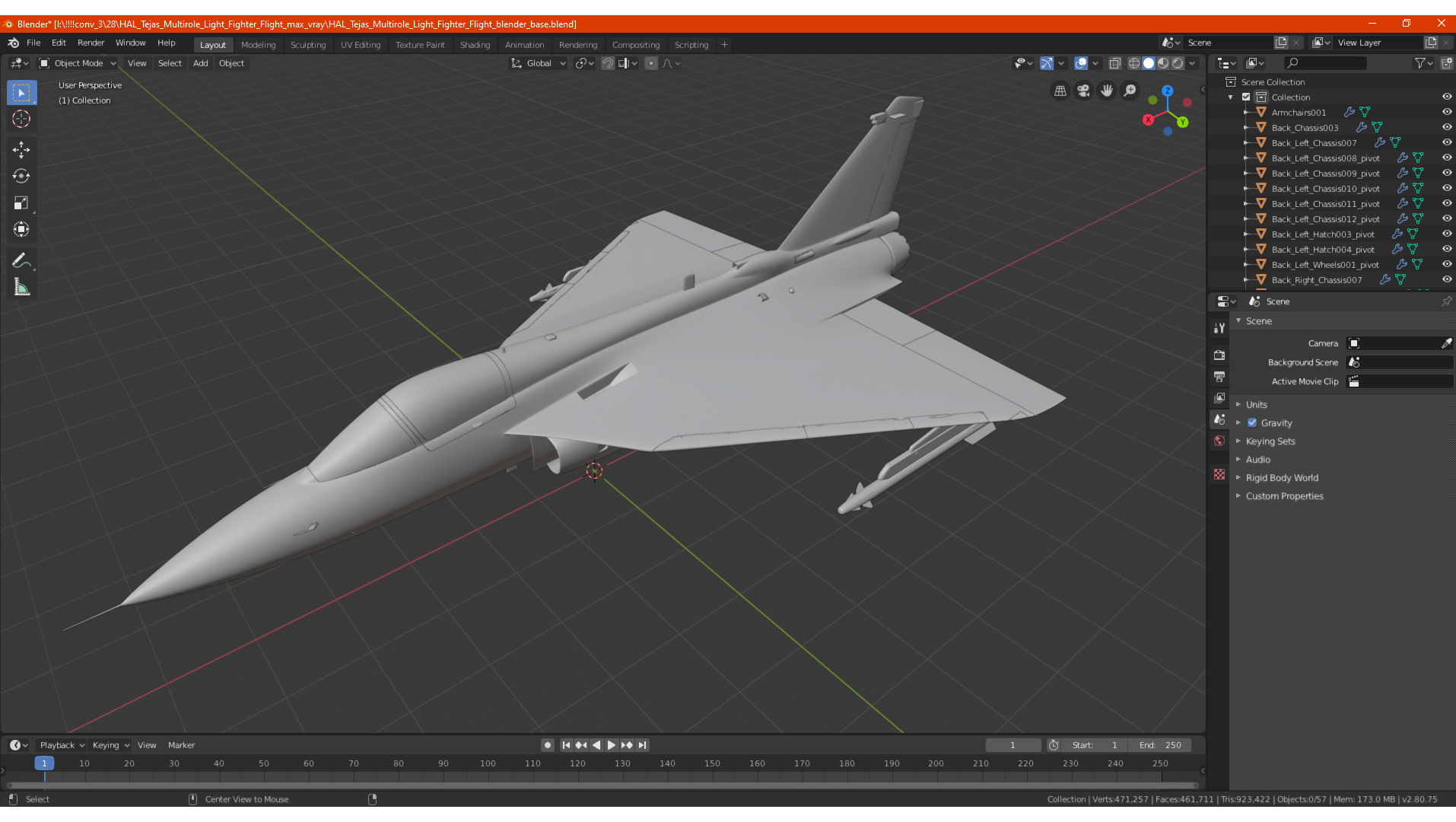1456x822 pixels.
Task: Choose the Move tool
Action: coord(21,149)
